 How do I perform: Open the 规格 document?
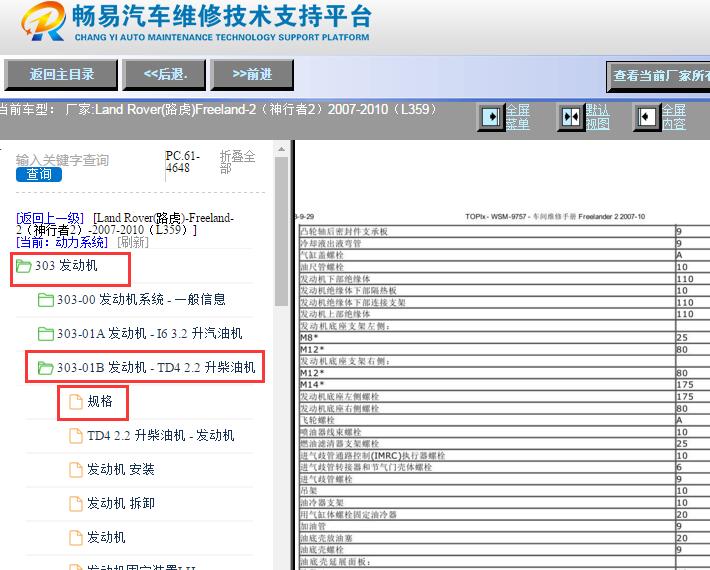point(100,401)
